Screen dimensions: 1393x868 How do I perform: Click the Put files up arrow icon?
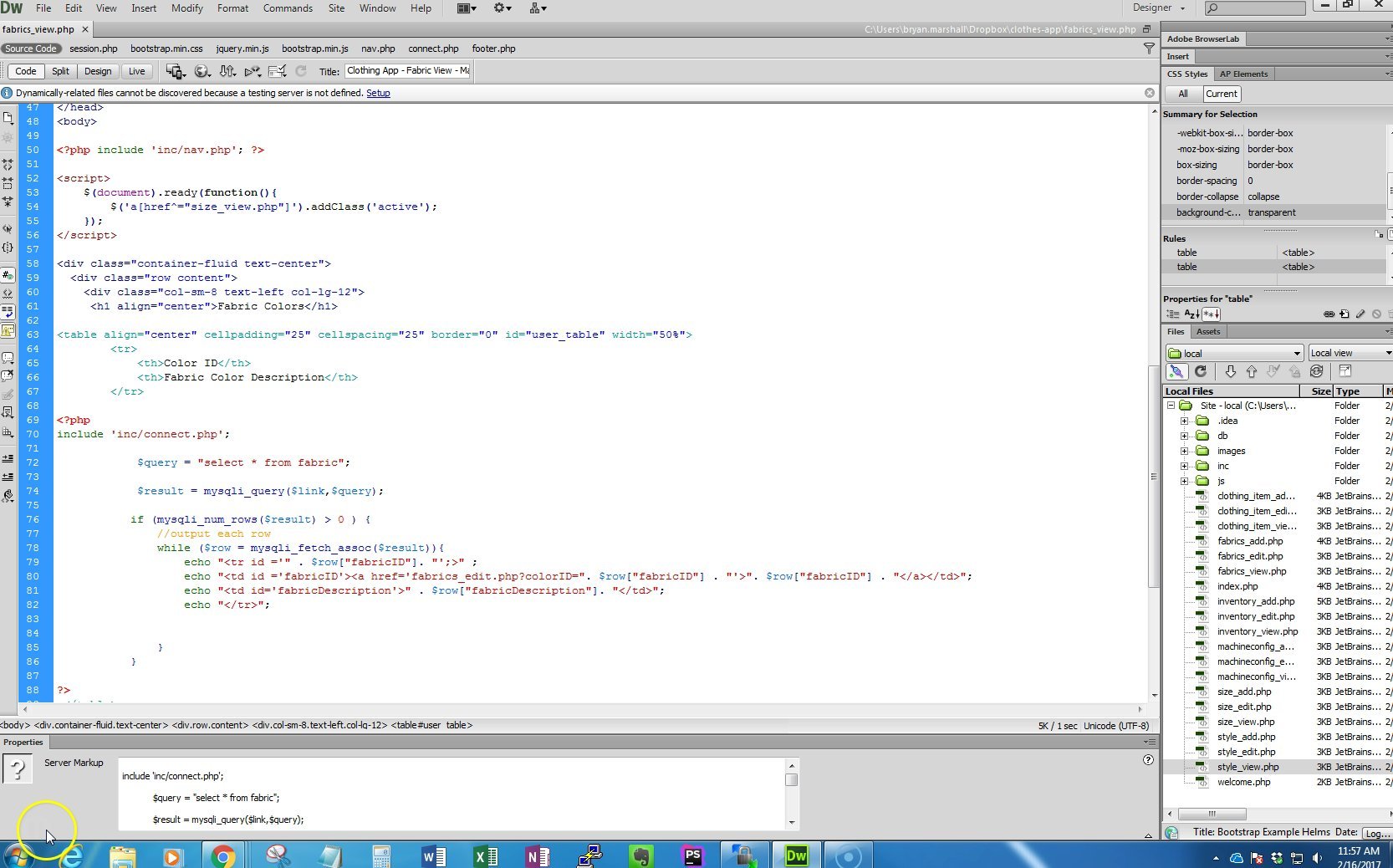tap(1252, 372)
